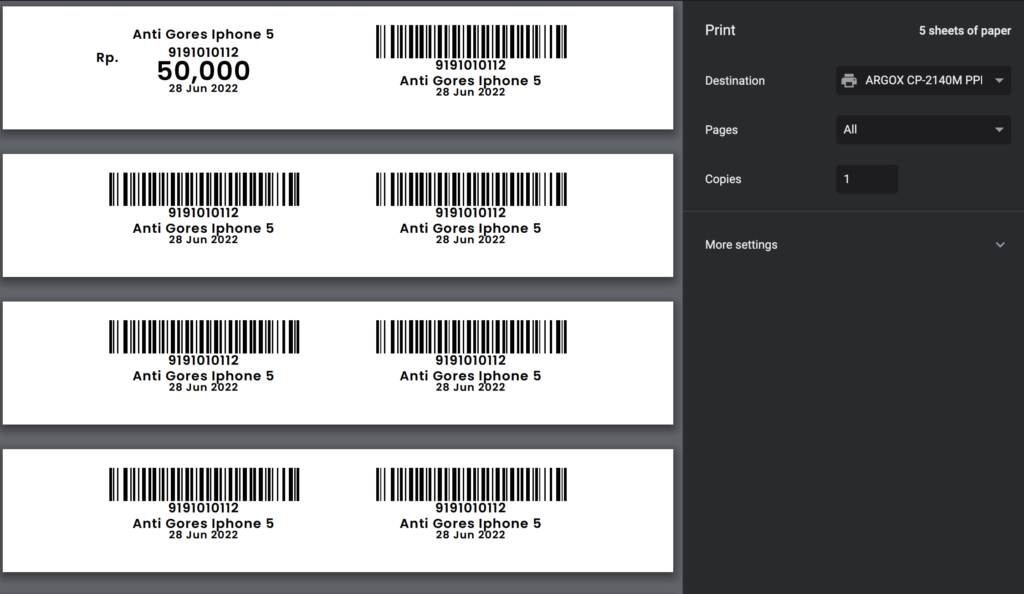The width and height of the screenshot is (1024, 594).
Task: Select left barcode on second preview page
Action: pos(204,189)
